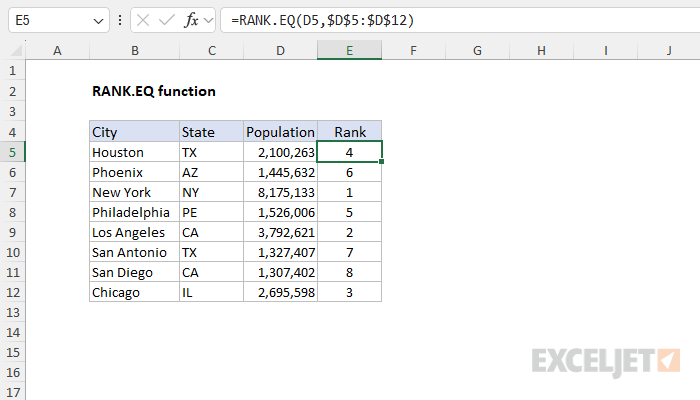
Task: Click the 'Rank' header cell
Action: (x=350, y=132)
